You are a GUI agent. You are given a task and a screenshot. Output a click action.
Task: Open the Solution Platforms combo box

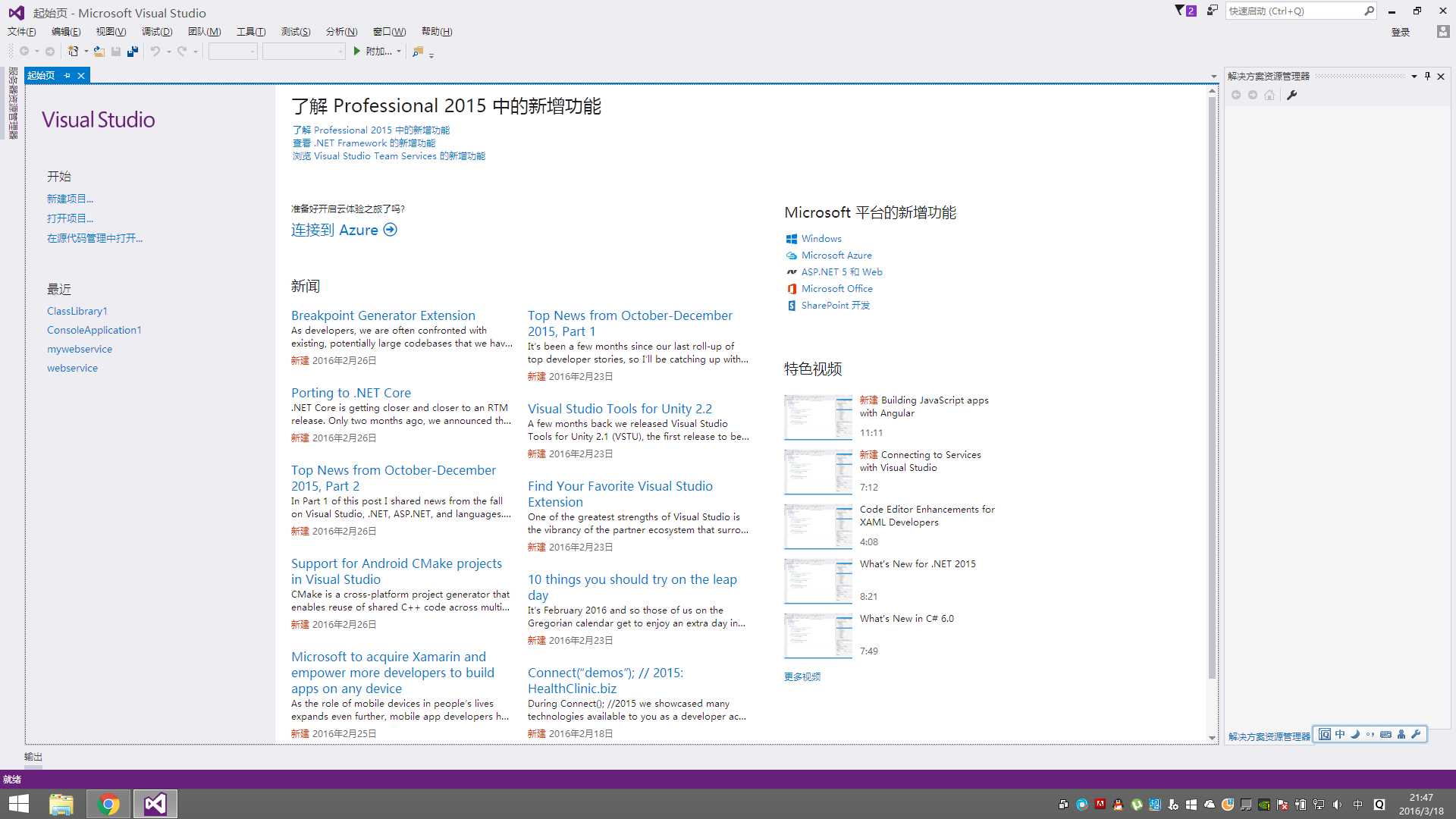(304, 52)
